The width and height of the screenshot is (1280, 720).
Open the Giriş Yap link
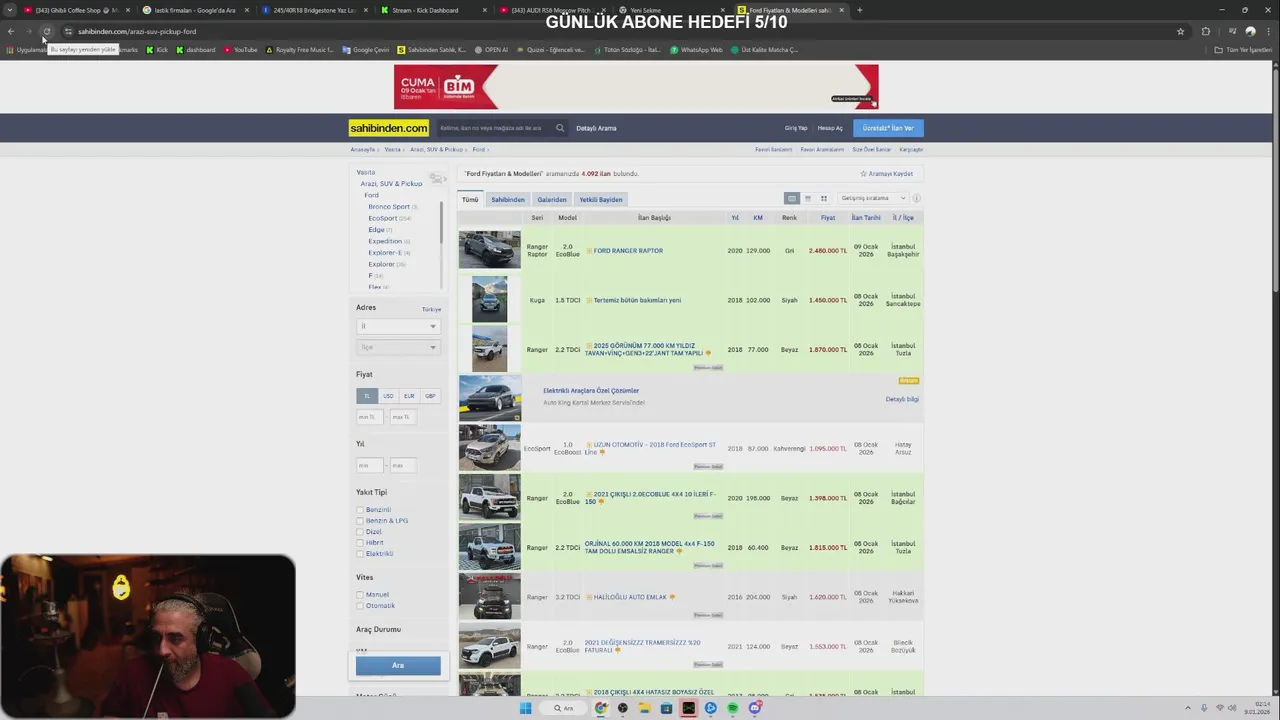pyautogui.click(x=796, y=128)
